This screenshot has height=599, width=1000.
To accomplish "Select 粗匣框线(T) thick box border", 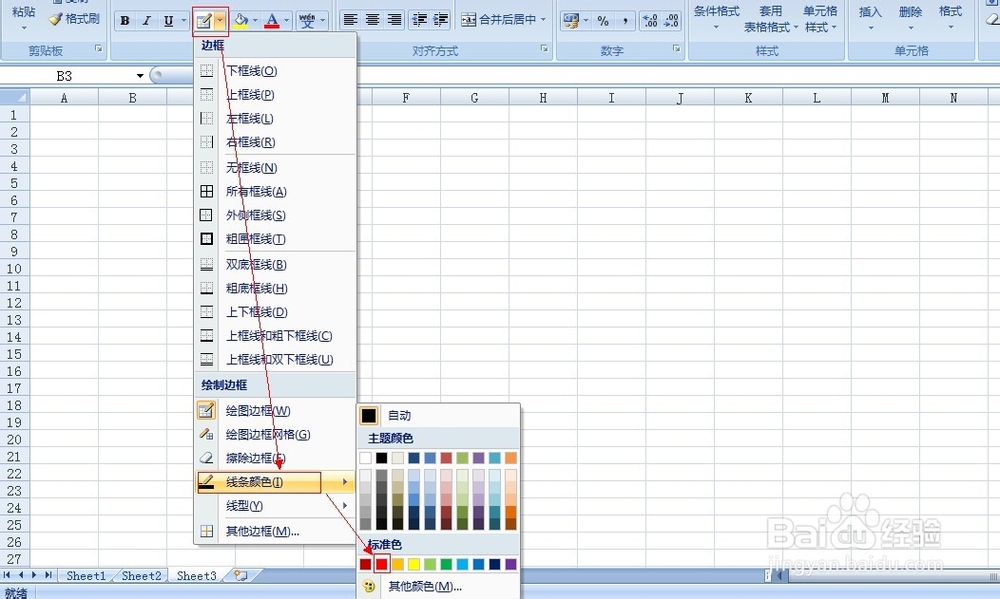I will (x=276, y=239).
